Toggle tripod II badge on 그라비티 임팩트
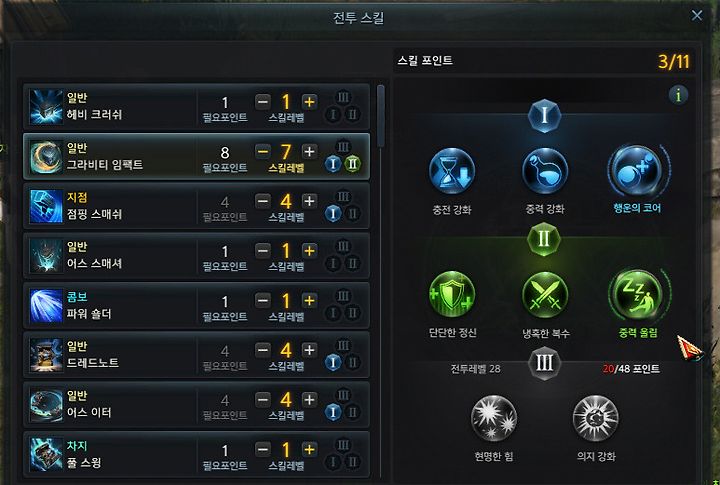The height and width of the screenshot is (485, 720). coord(352,164)
